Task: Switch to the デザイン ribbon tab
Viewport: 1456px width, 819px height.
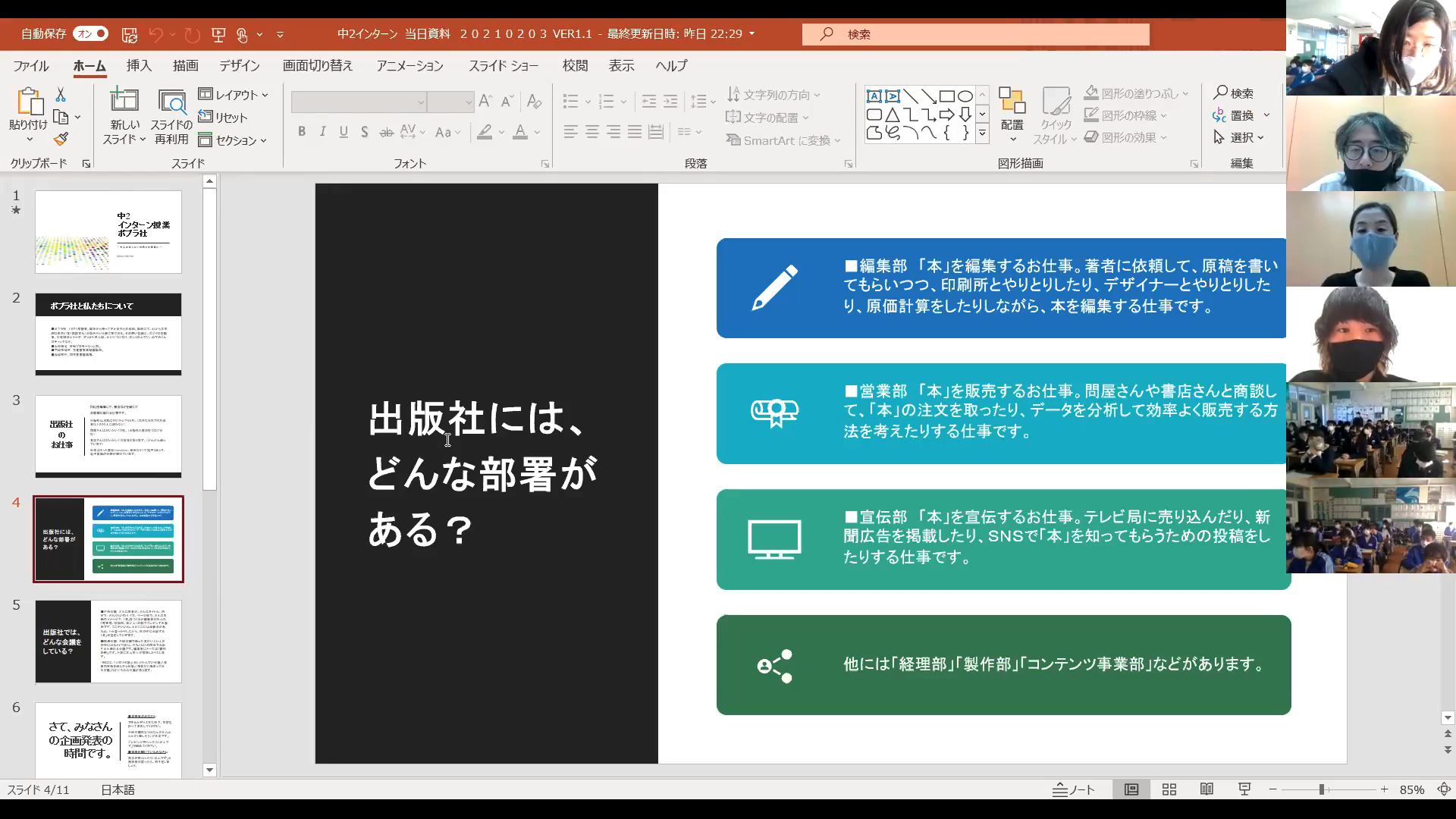Action: pyautogui.click(x=240, y=66)
